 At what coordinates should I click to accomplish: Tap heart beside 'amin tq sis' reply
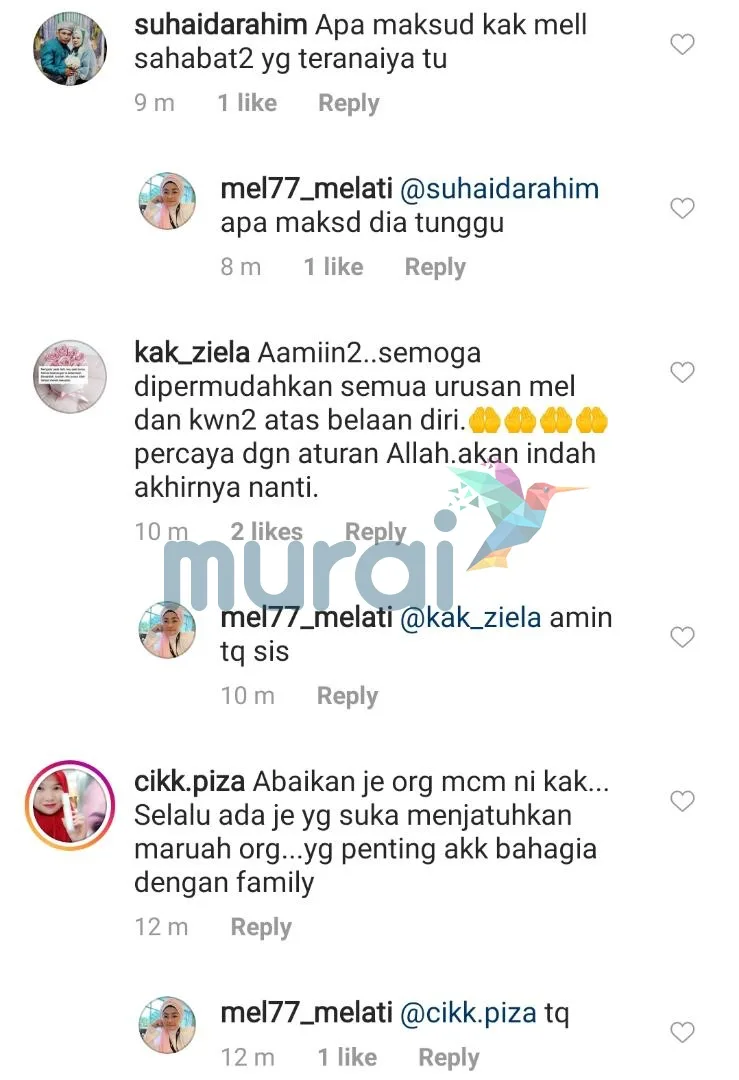tap(682, 637)
